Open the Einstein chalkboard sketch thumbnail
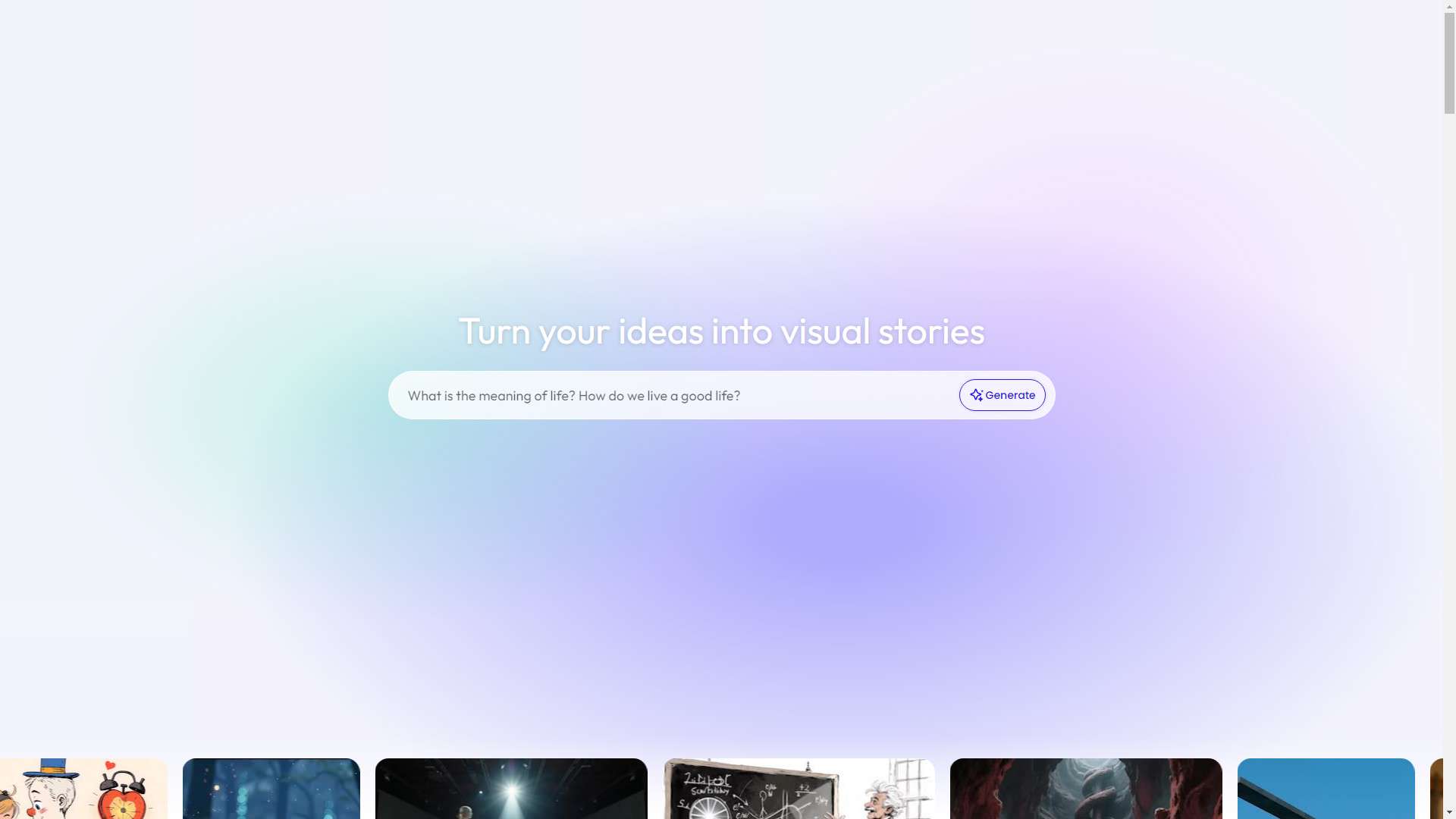 click(799, 789)
